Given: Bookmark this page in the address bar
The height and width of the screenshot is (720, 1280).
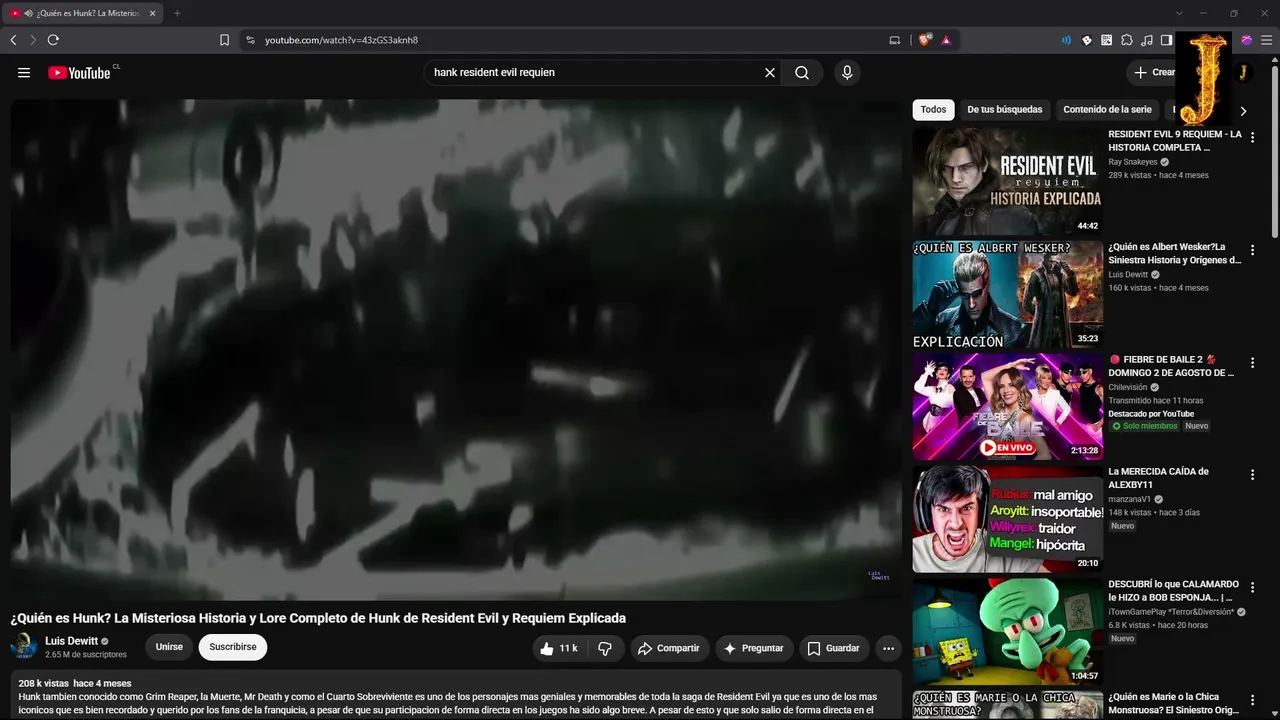Looking at the screenshot, I should [x=224, y=40].
